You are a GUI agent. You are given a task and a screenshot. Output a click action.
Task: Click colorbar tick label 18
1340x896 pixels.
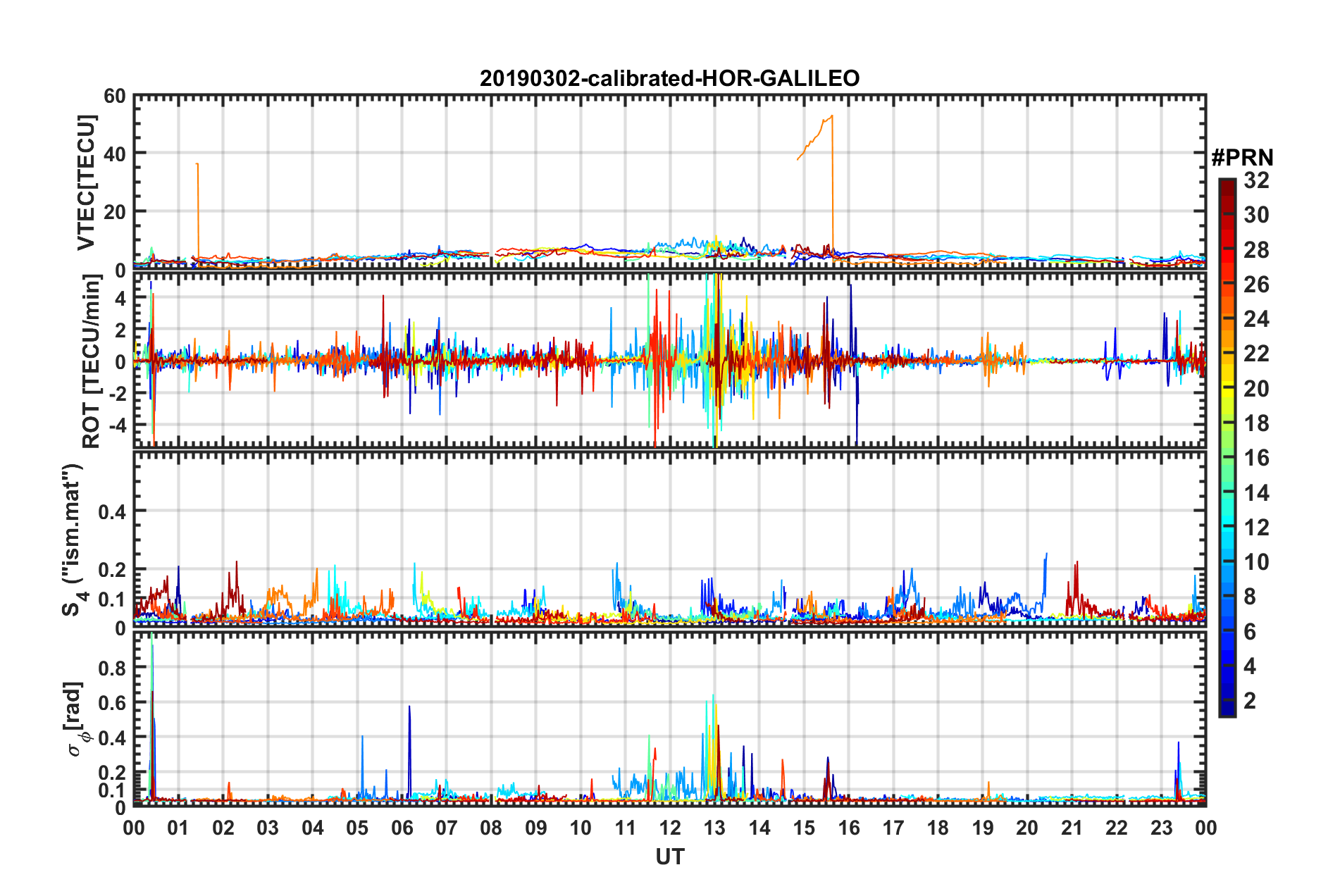pyautogui.click(x=1256, y=423)
